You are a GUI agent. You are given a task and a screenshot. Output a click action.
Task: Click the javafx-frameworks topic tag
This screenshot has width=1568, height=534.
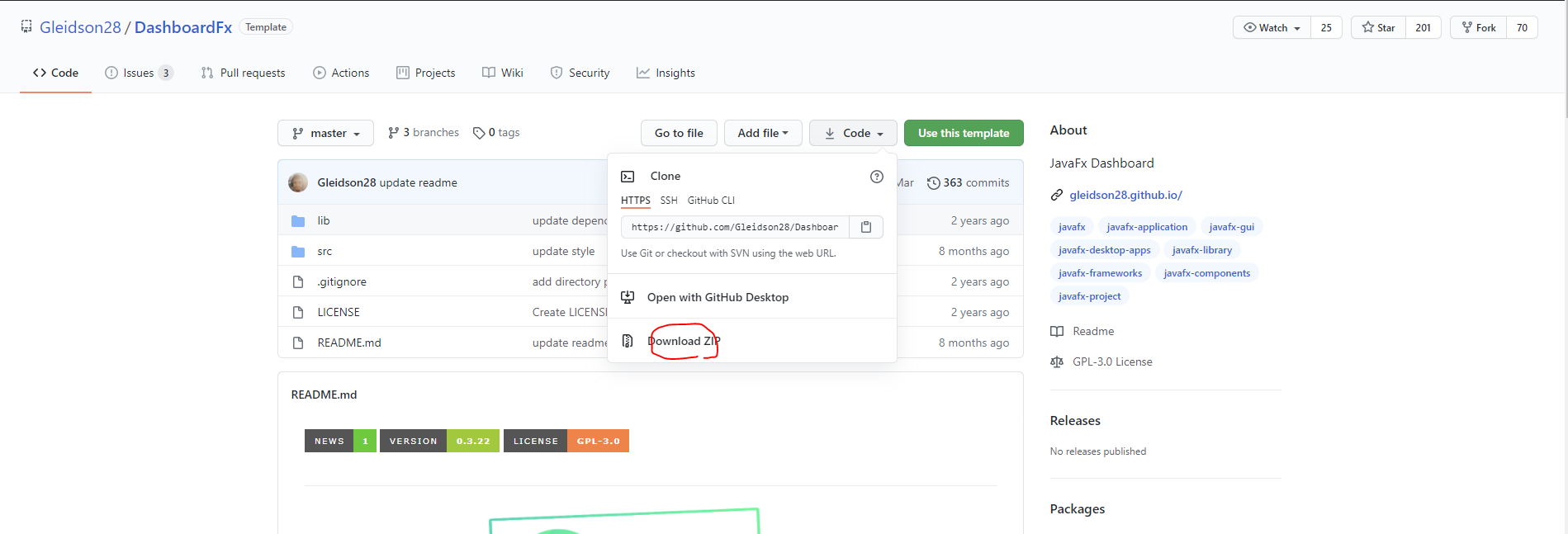point(1100,273)
